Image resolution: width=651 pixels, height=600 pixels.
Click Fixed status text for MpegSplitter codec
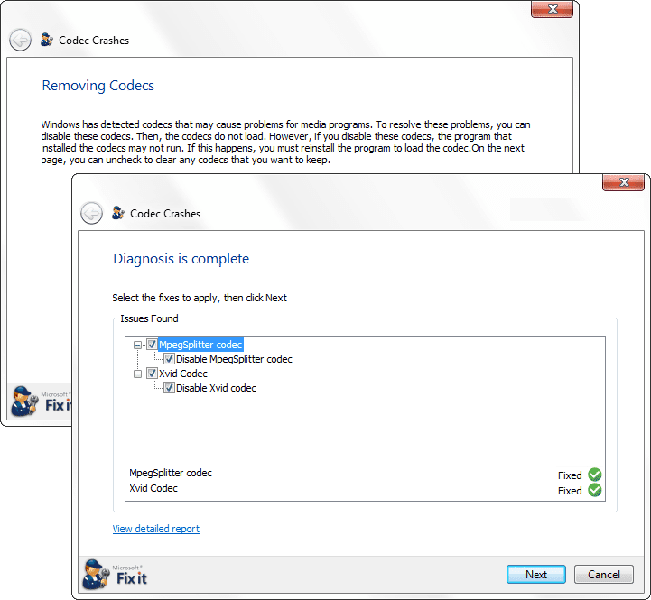click(x=569, y=475)
